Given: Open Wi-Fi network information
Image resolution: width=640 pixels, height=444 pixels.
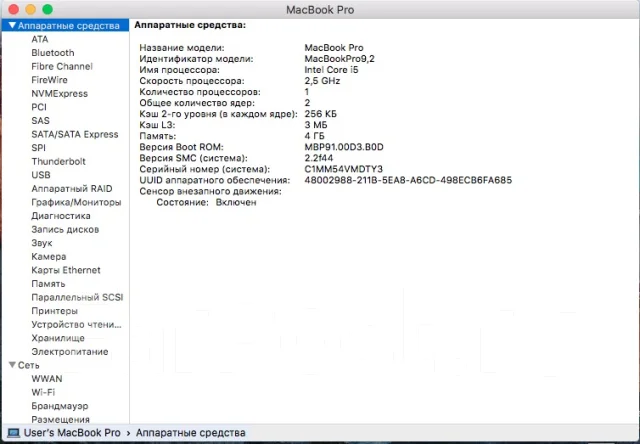Looking at the screenshot, I should [43, 392].
